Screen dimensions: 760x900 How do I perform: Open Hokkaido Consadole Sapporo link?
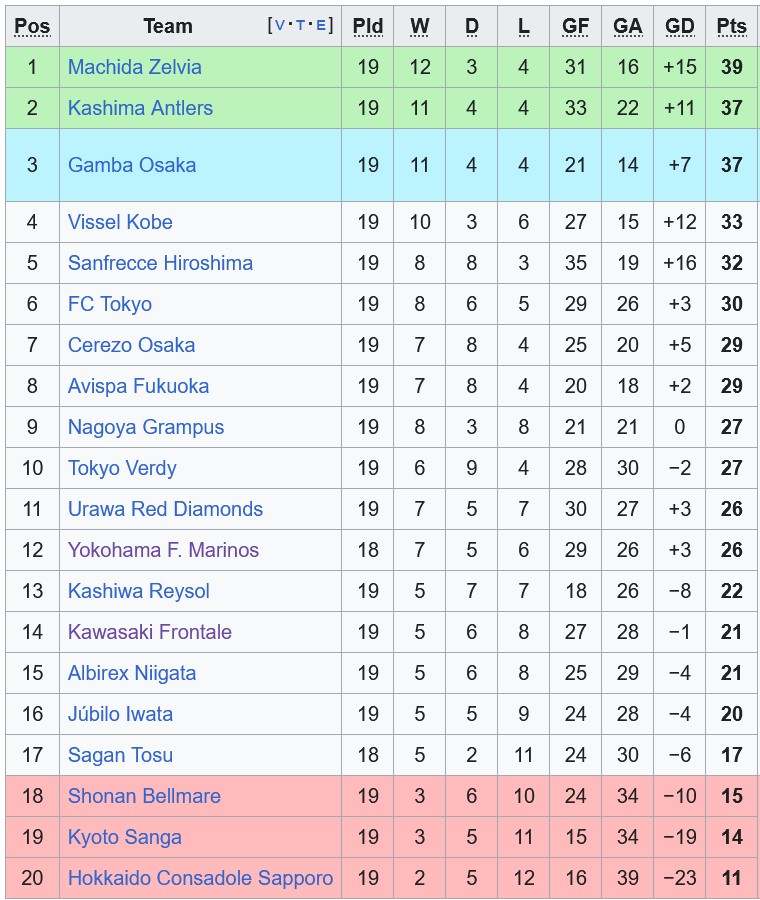200,878
